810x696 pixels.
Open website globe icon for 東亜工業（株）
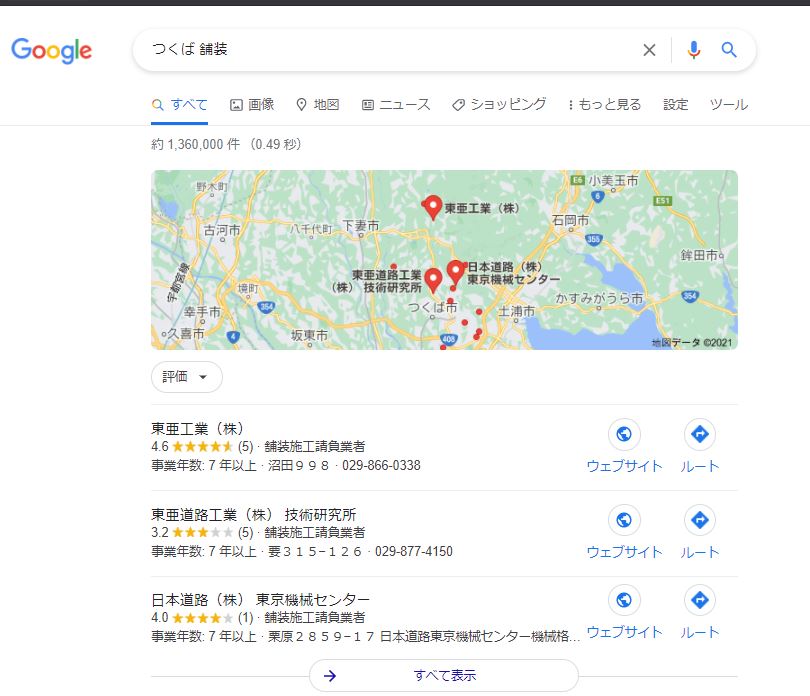pyautogui.click(x=624, y=434)
